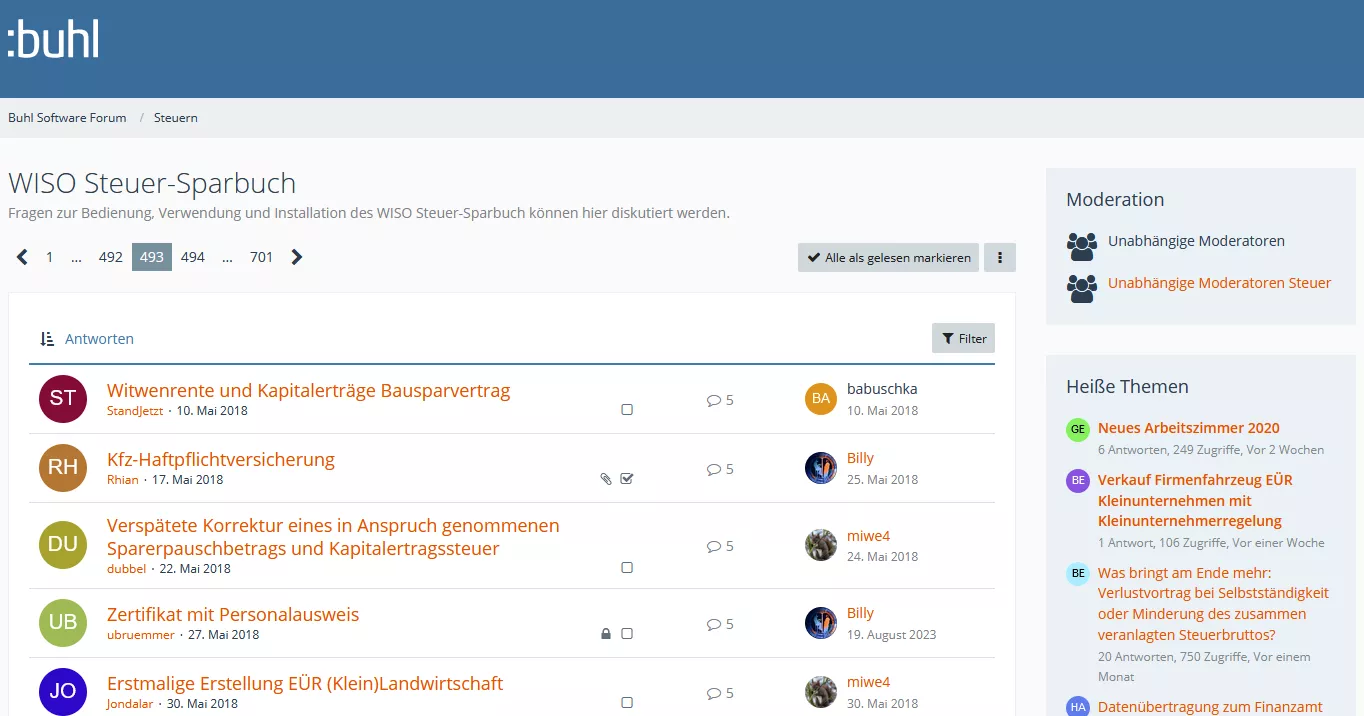Go to page 492
Viewport: 1364px width, 716px height.
tap(111, 257)
